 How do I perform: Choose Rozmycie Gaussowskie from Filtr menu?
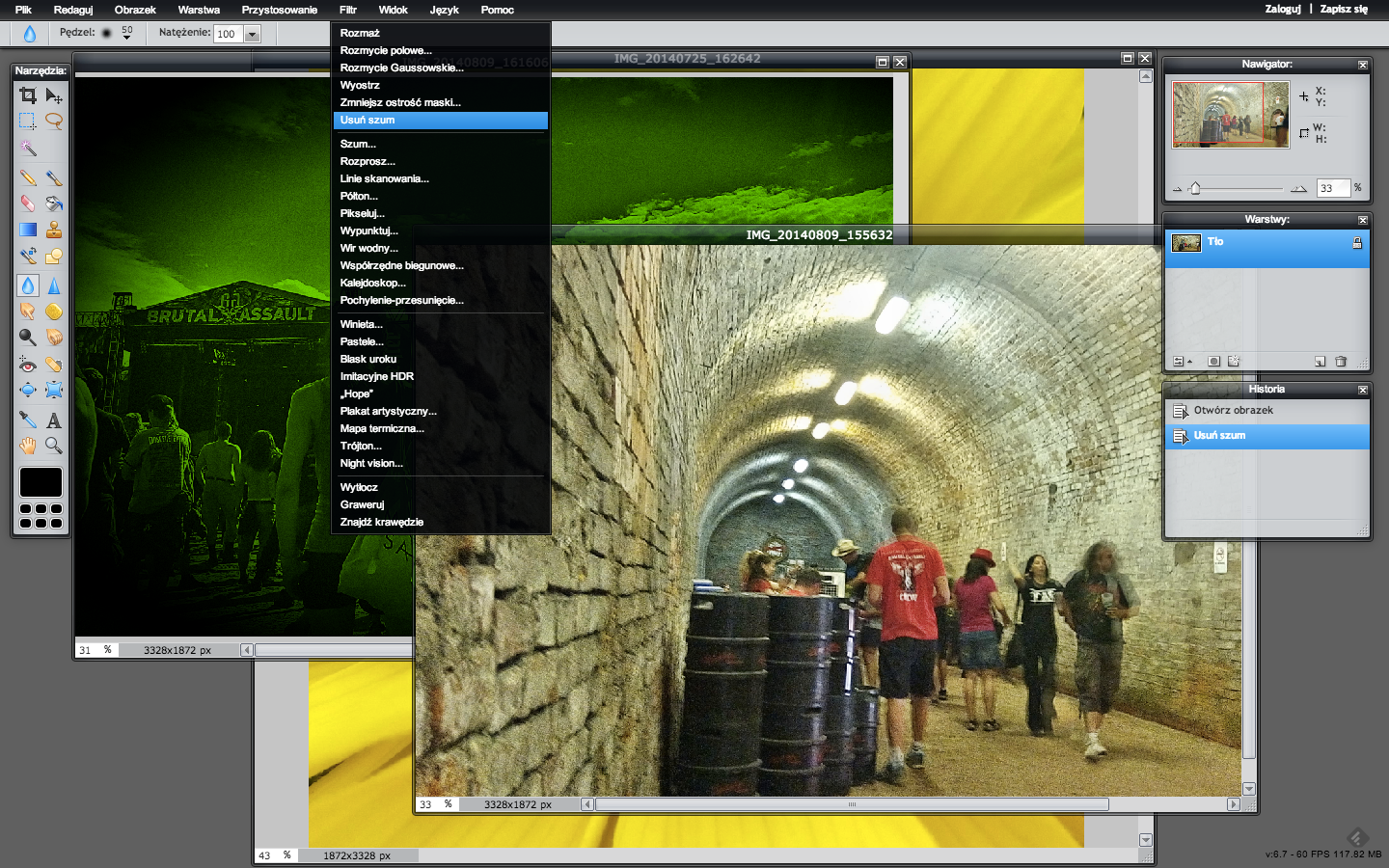tap(441, 68)
